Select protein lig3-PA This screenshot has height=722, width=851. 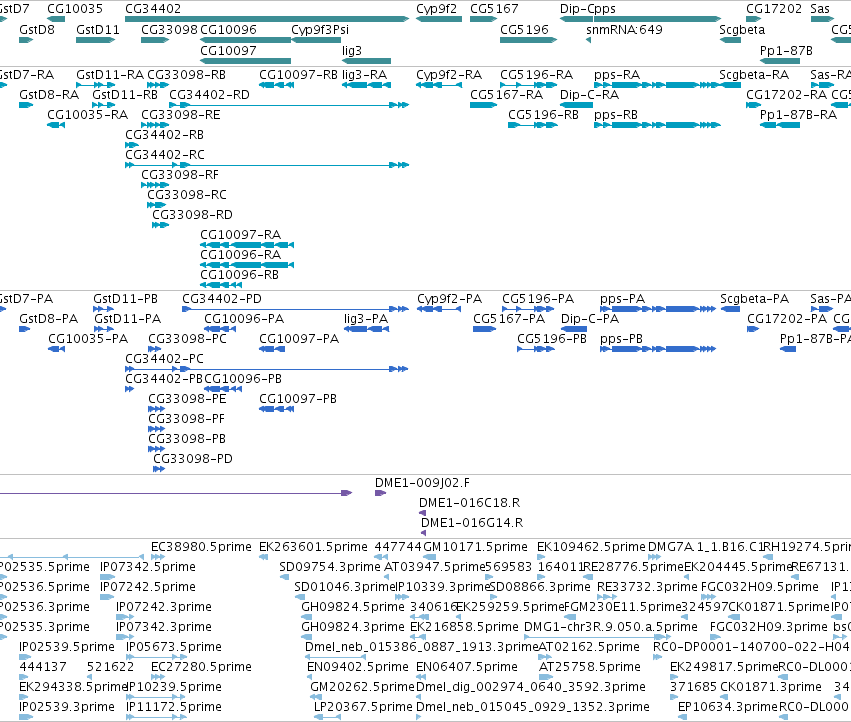pyautogui.click(x=366, y=329)
